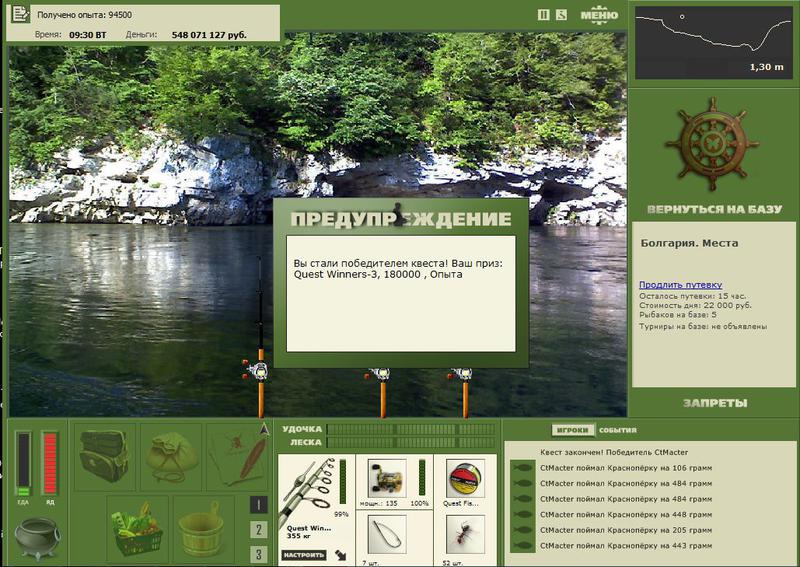This screenshot has height=567, width=800.
Task: Click the Quest Win fishing rod picture
Action: coord(307,490)
